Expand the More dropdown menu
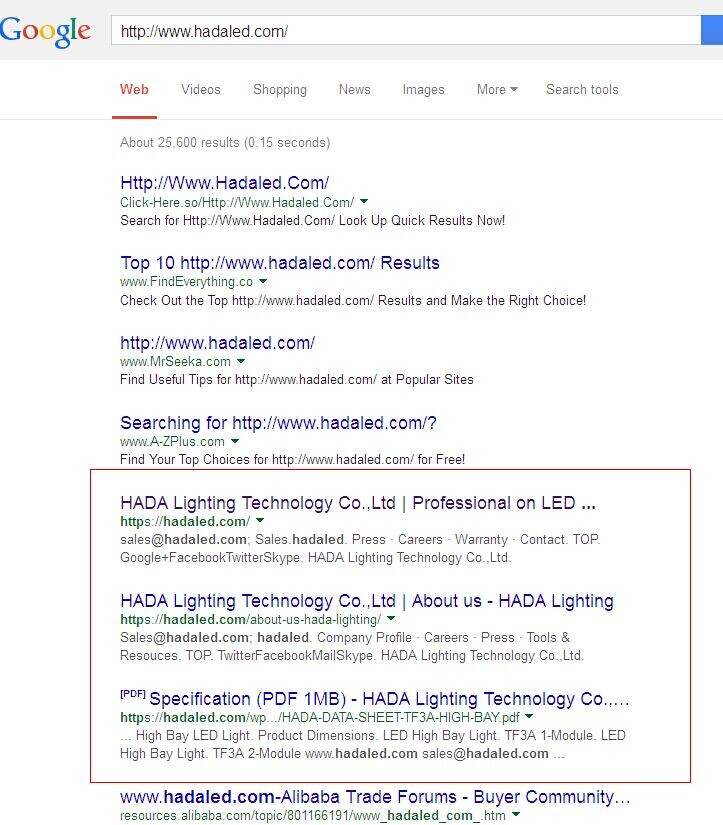The width and height of the screenshot is (723, 825). 497,89
